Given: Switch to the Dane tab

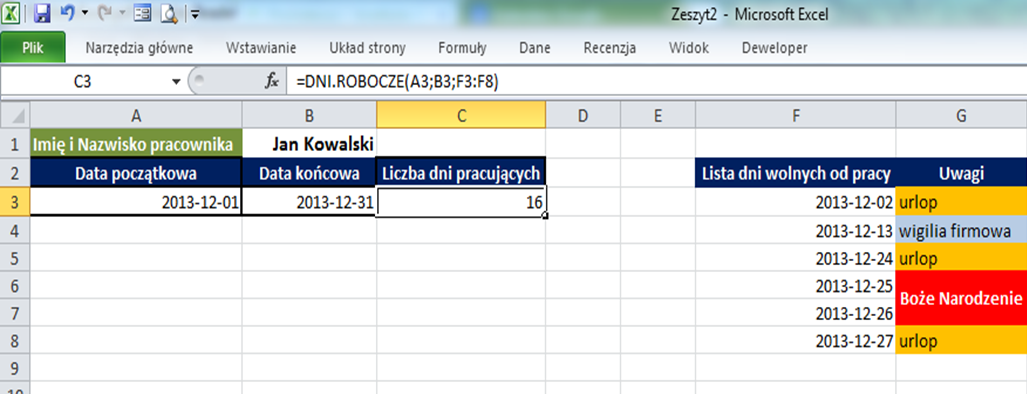Looking at the screenshot, I should pyautogui.click(x=534, y=48).
